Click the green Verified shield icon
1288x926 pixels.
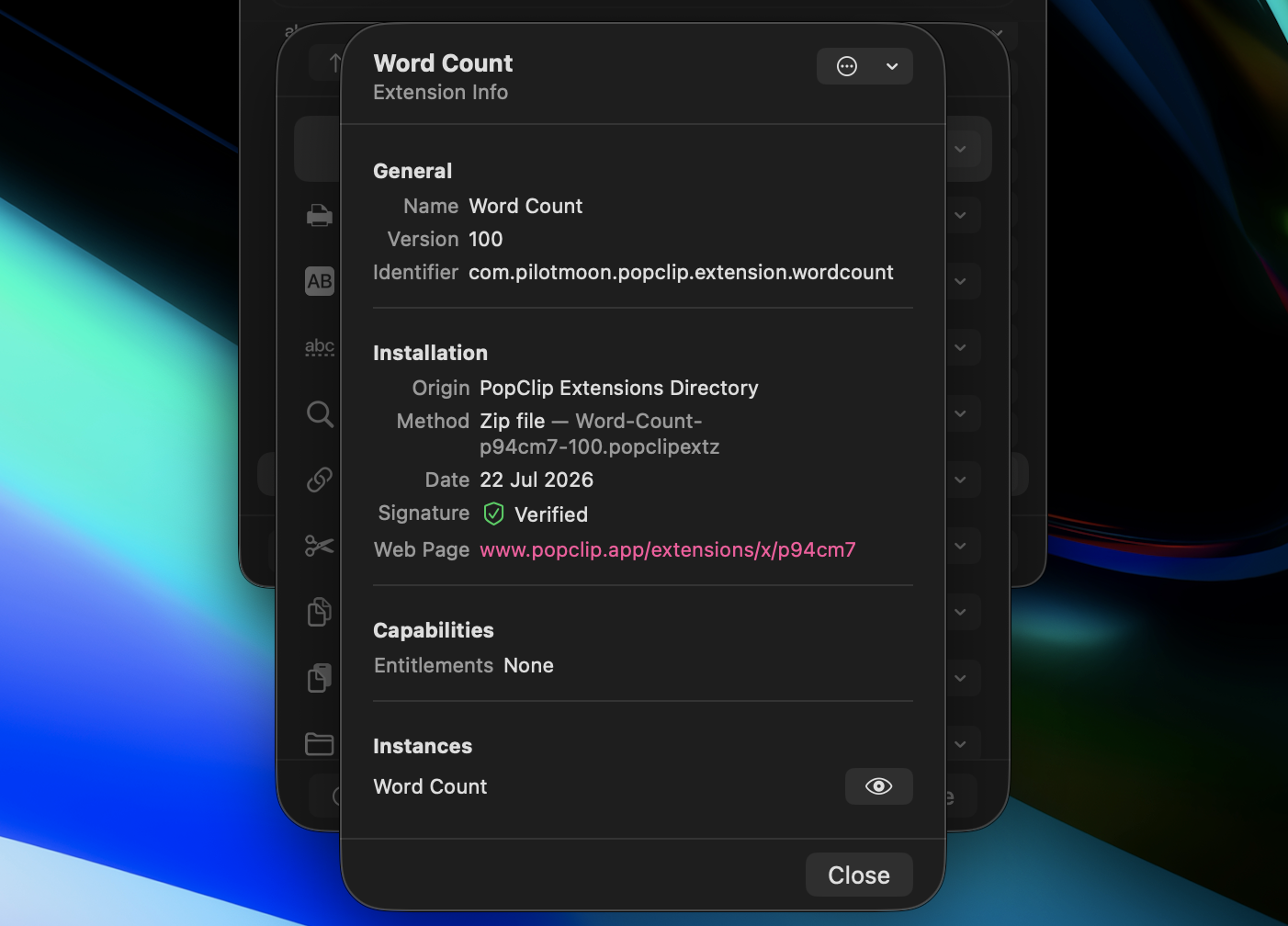[x=493, y=514]
